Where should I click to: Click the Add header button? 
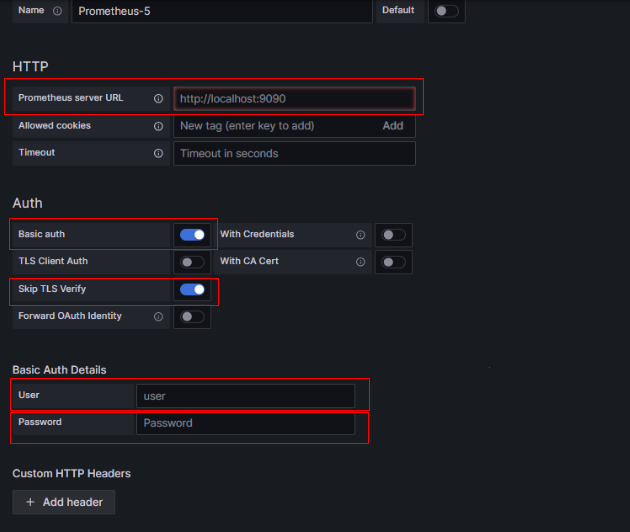[64, 502]
